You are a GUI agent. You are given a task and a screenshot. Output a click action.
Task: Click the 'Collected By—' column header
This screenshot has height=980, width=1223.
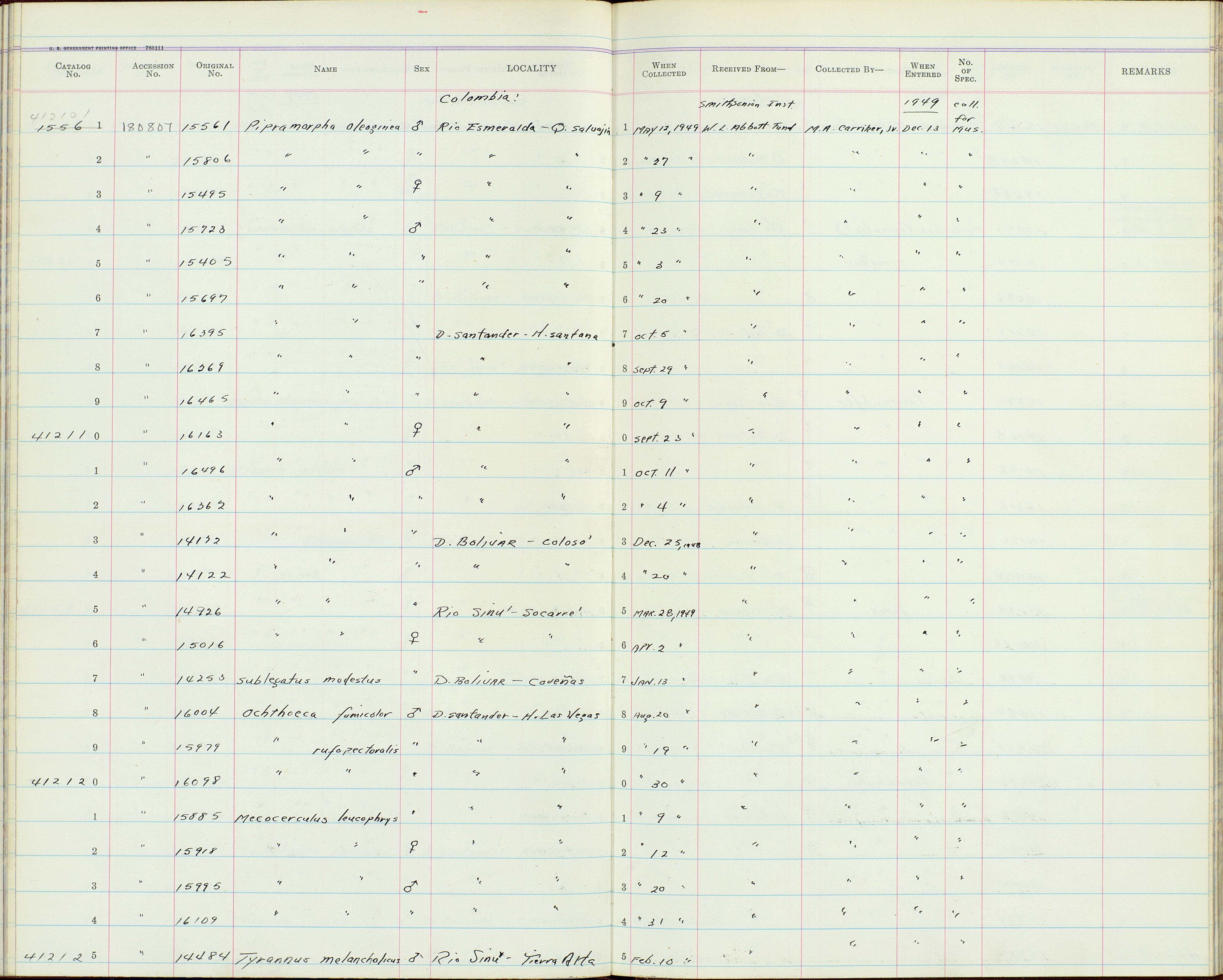849,69
